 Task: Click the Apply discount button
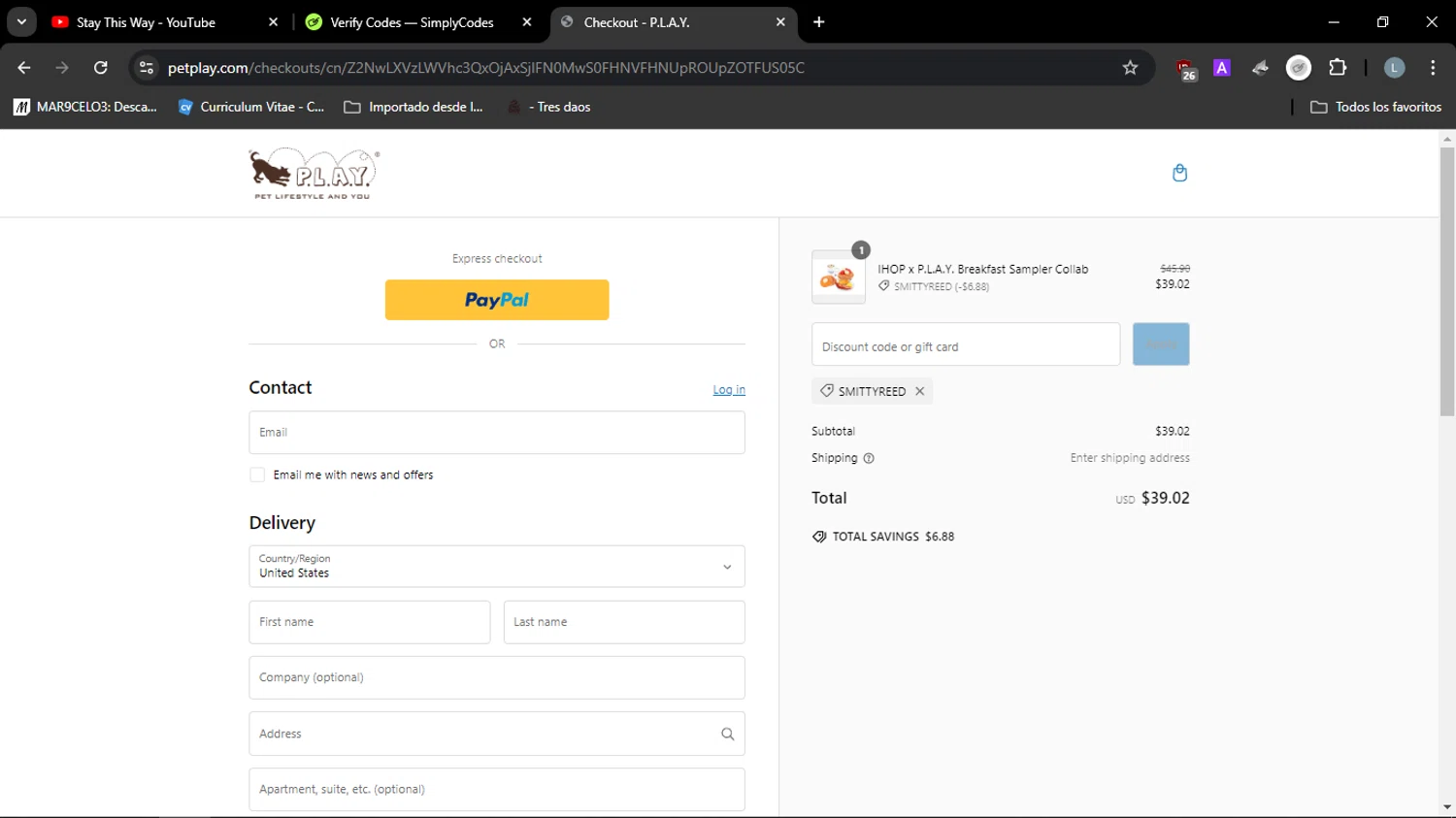point(1161,344)
